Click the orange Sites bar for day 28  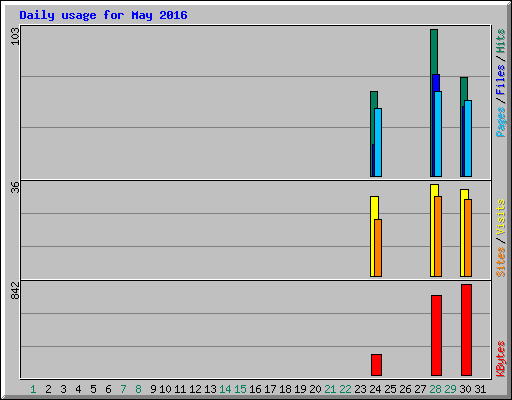[x=438, y=236]
